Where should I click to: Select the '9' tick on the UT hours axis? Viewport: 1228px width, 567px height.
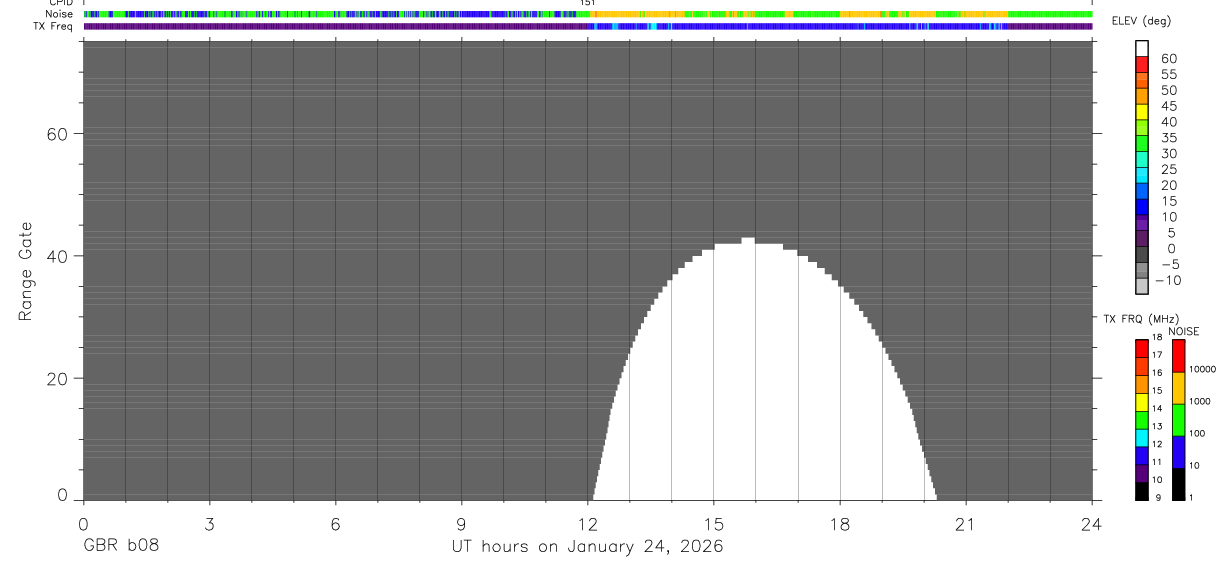(461, 523)
